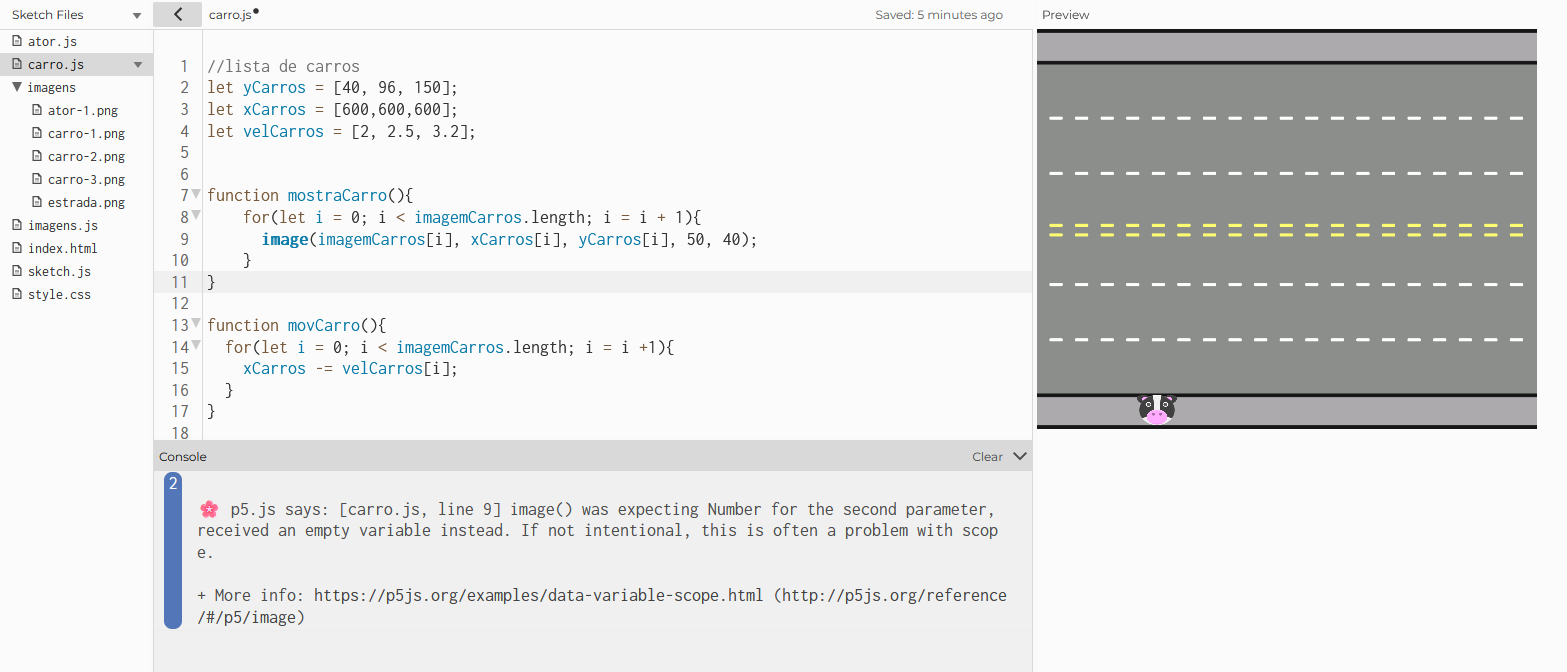1567x672 pixels.
Task: Clear the console output
Action: (x=987, y=457)
